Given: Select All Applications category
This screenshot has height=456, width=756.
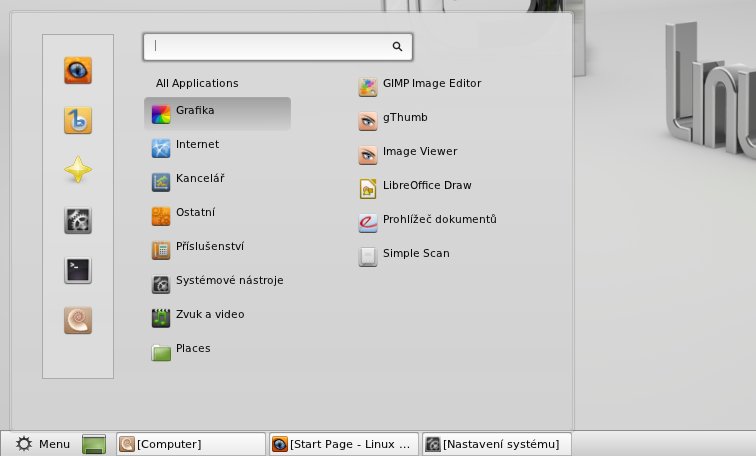Looking at the screenshot, I should click(x=197, y=83).
